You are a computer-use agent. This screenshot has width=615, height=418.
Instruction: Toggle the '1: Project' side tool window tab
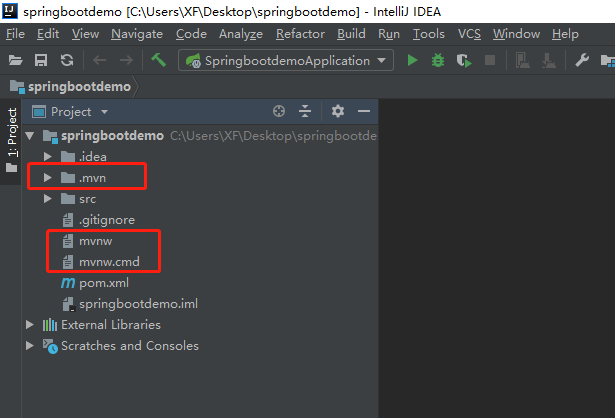coord(12,140)
